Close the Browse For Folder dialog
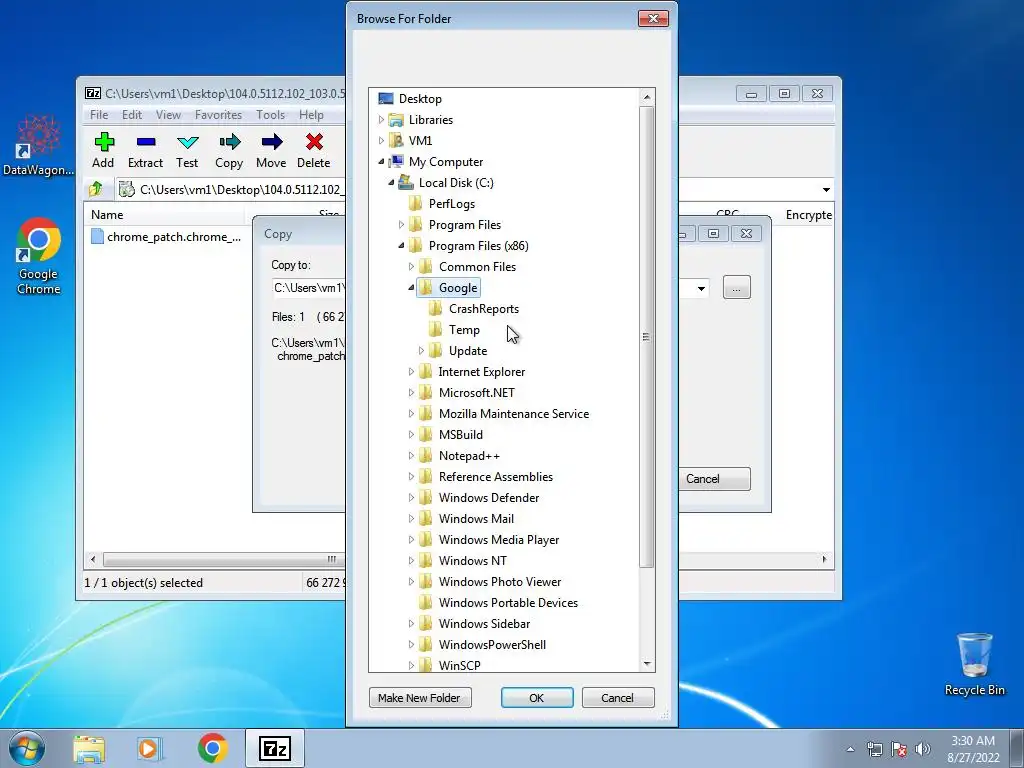 pyautogui.click(x=653, y=18)
